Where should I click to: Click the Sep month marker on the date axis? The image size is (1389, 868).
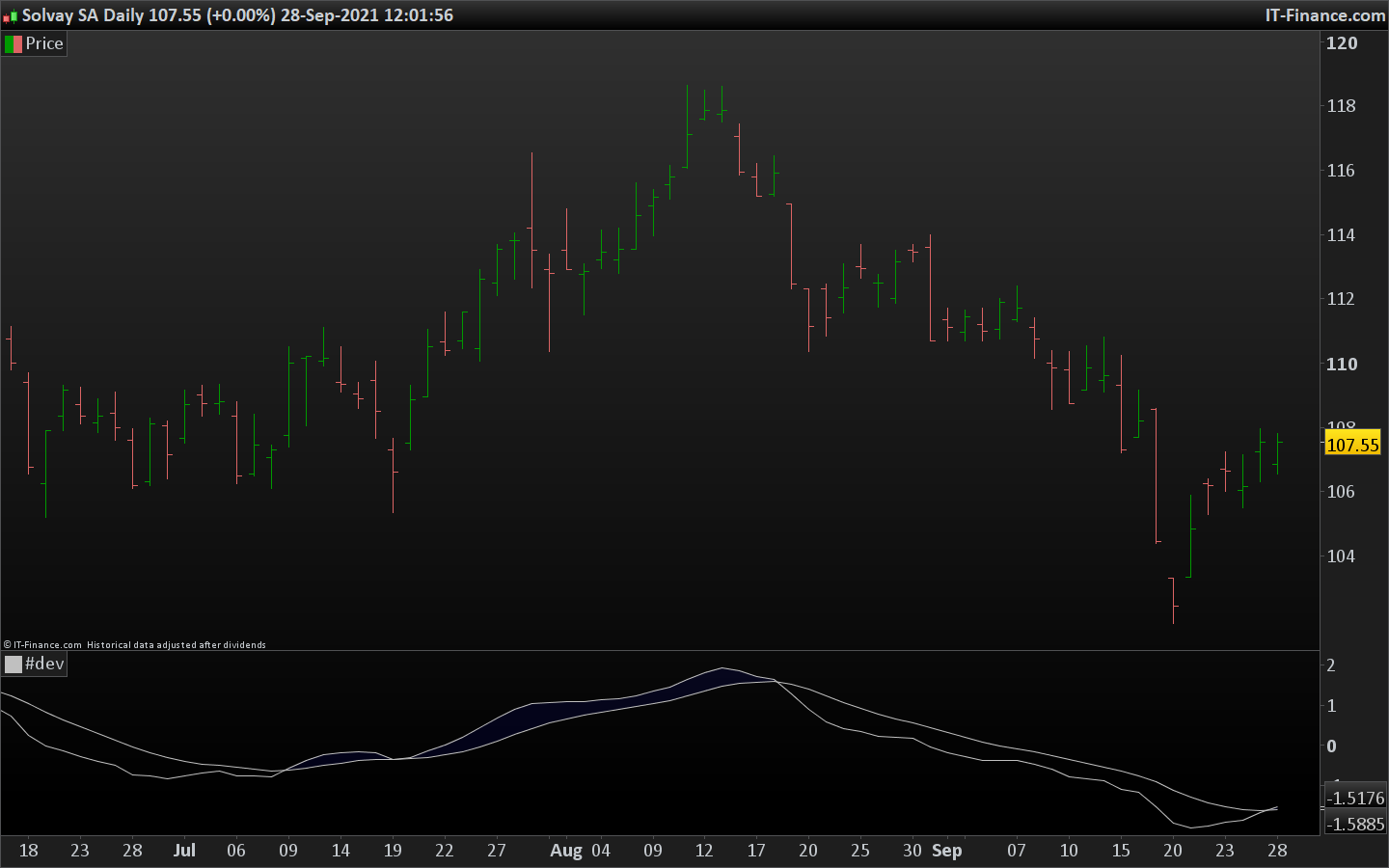(x=947, y=851)
